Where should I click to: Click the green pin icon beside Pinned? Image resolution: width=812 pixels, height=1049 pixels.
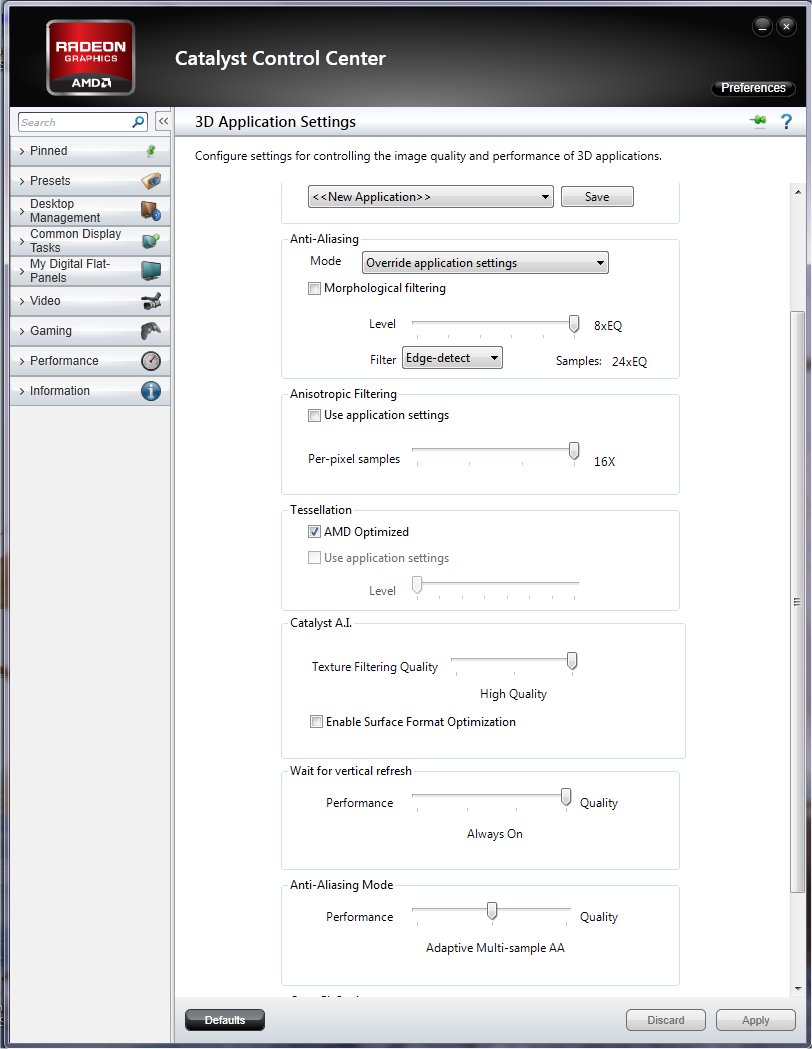[x=151, y=151]
